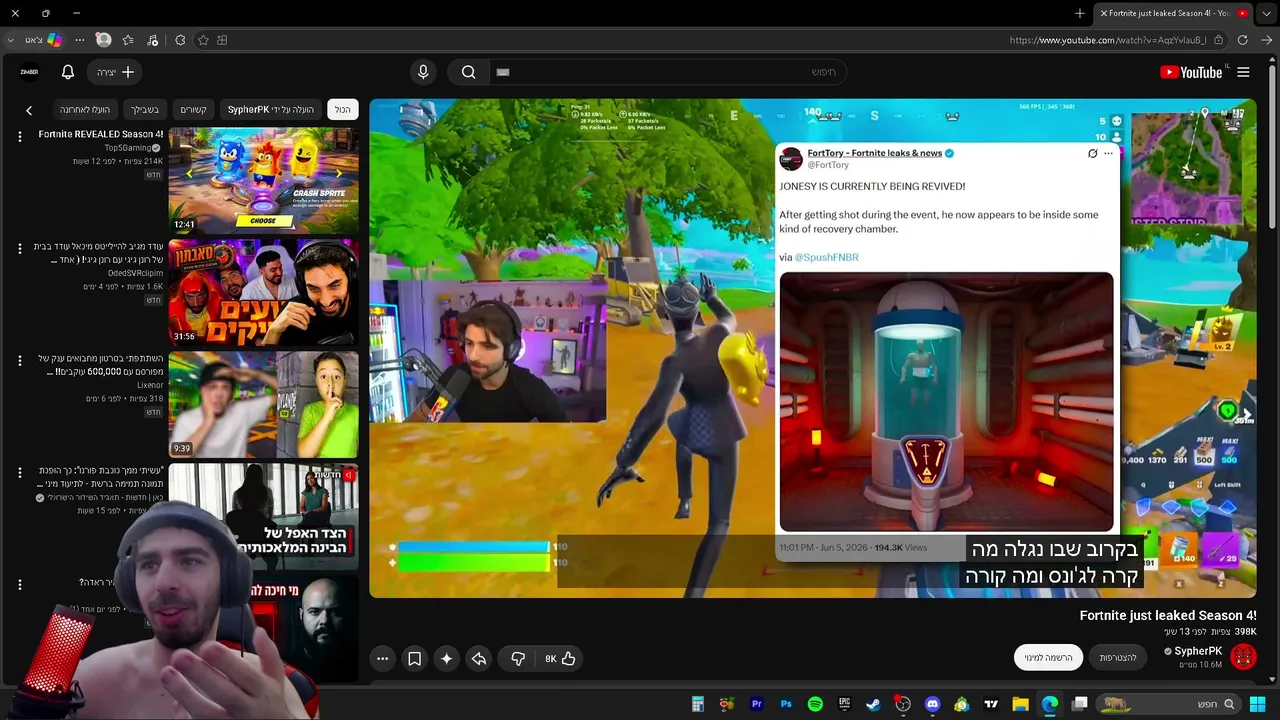Go forward with the browser arrow
Screen dimensions: 1280x720
[1266, 40]
